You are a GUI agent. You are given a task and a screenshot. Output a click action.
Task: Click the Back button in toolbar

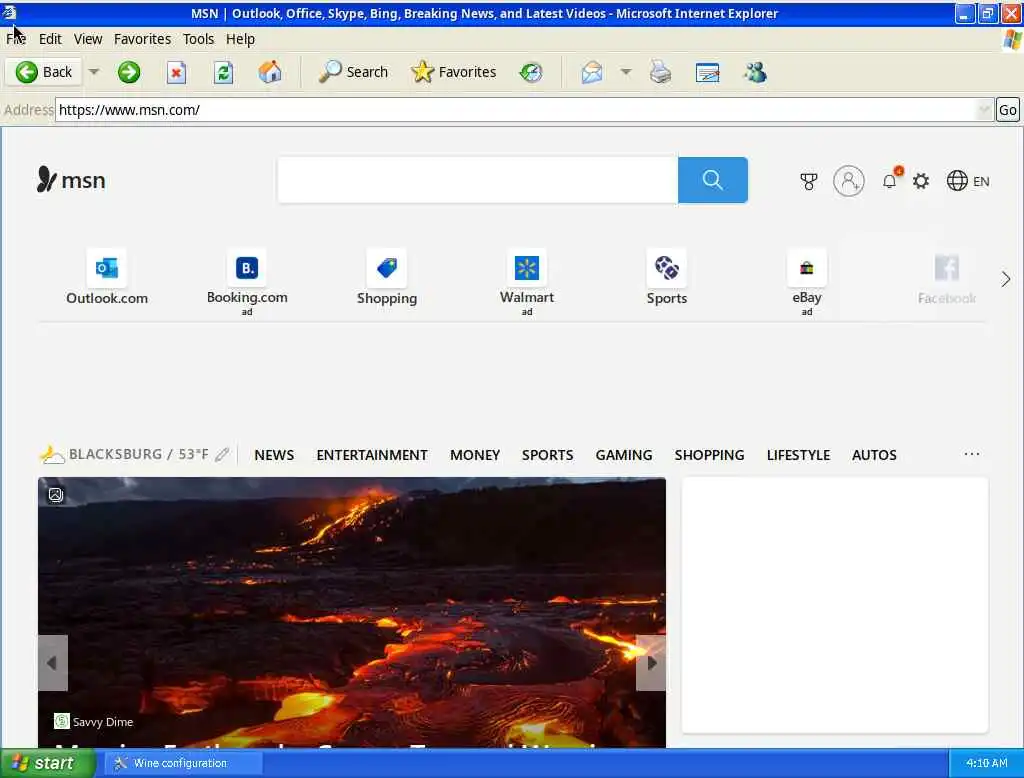44,72
